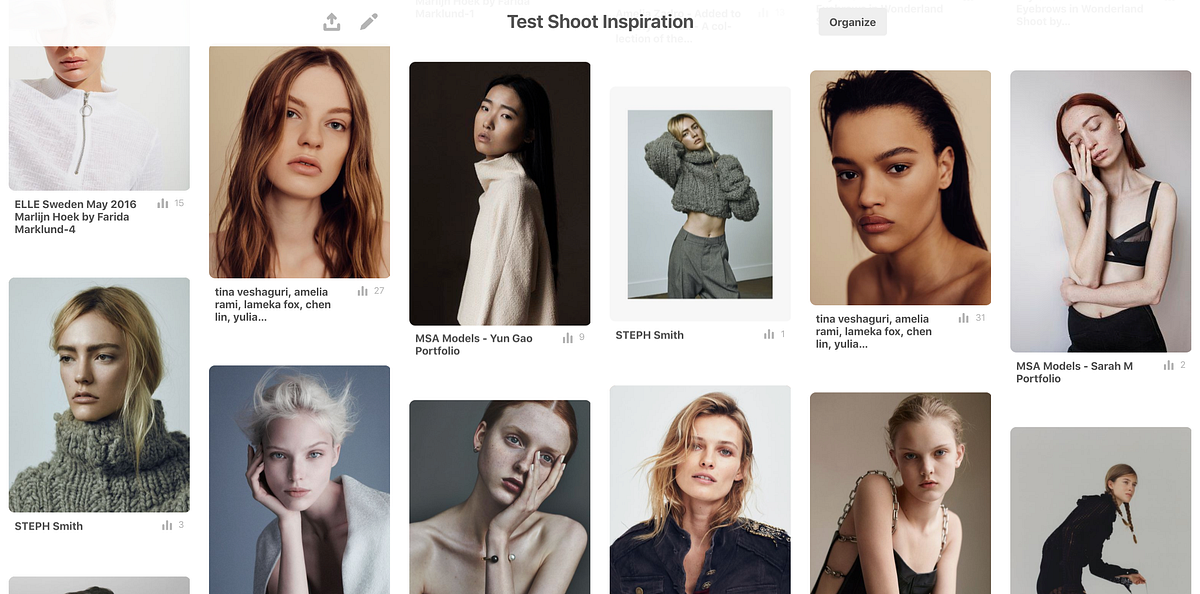Click the Organize button
The width and height of the screenshot is (1200, 594).
coord(852,22)
